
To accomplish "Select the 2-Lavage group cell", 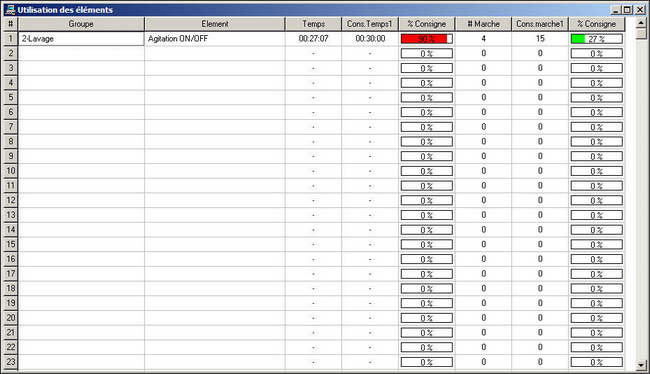I will pos(81,39).
